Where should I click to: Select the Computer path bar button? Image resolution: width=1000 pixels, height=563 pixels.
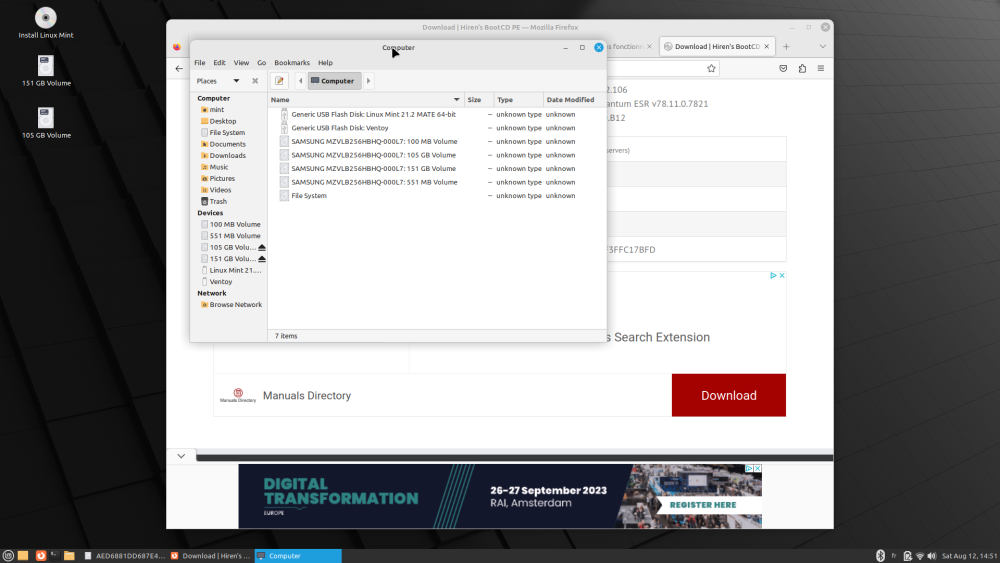click(334, 81)
